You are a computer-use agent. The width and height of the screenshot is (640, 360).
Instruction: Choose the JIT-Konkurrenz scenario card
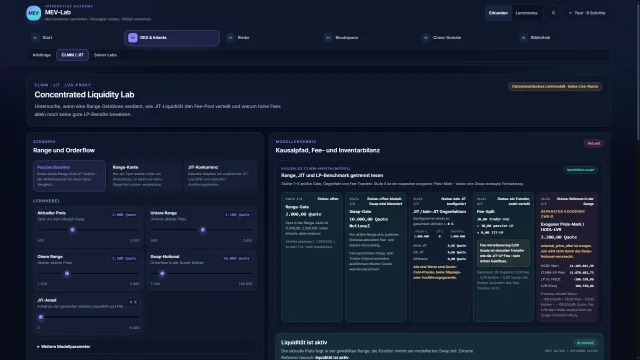point(220,176)
